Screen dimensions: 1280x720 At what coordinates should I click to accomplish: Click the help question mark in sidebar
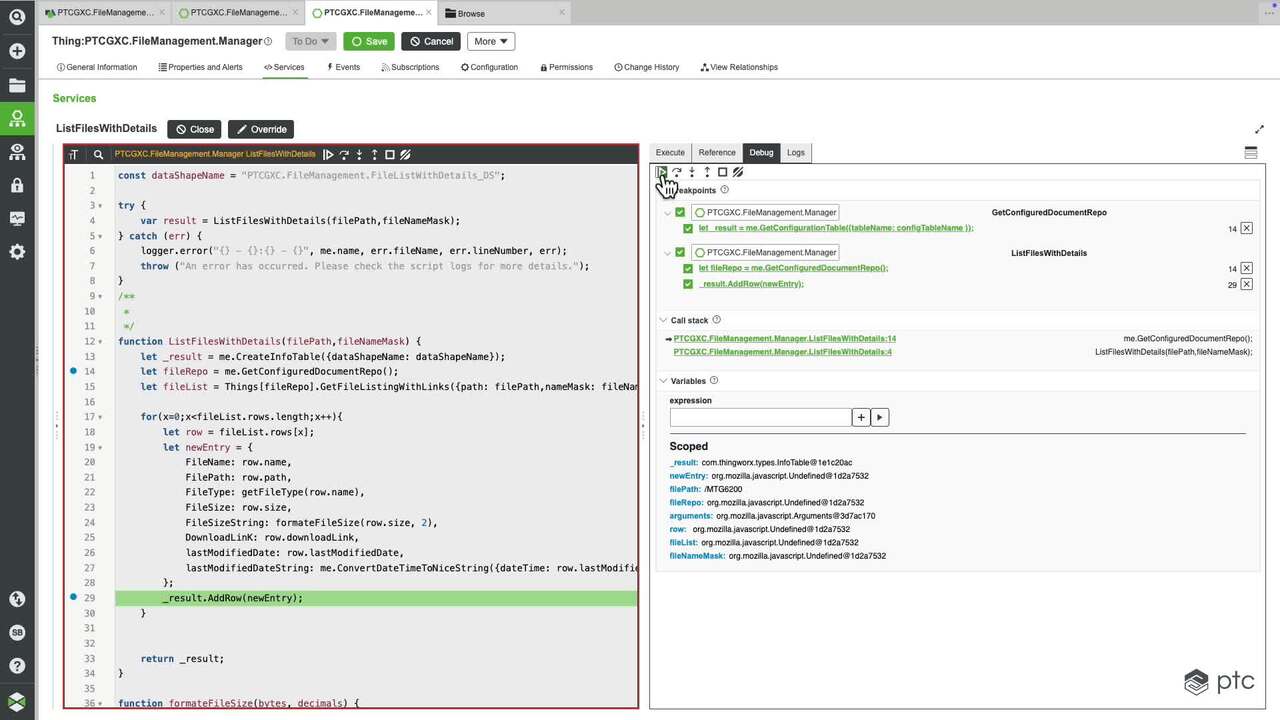point(17,666)
